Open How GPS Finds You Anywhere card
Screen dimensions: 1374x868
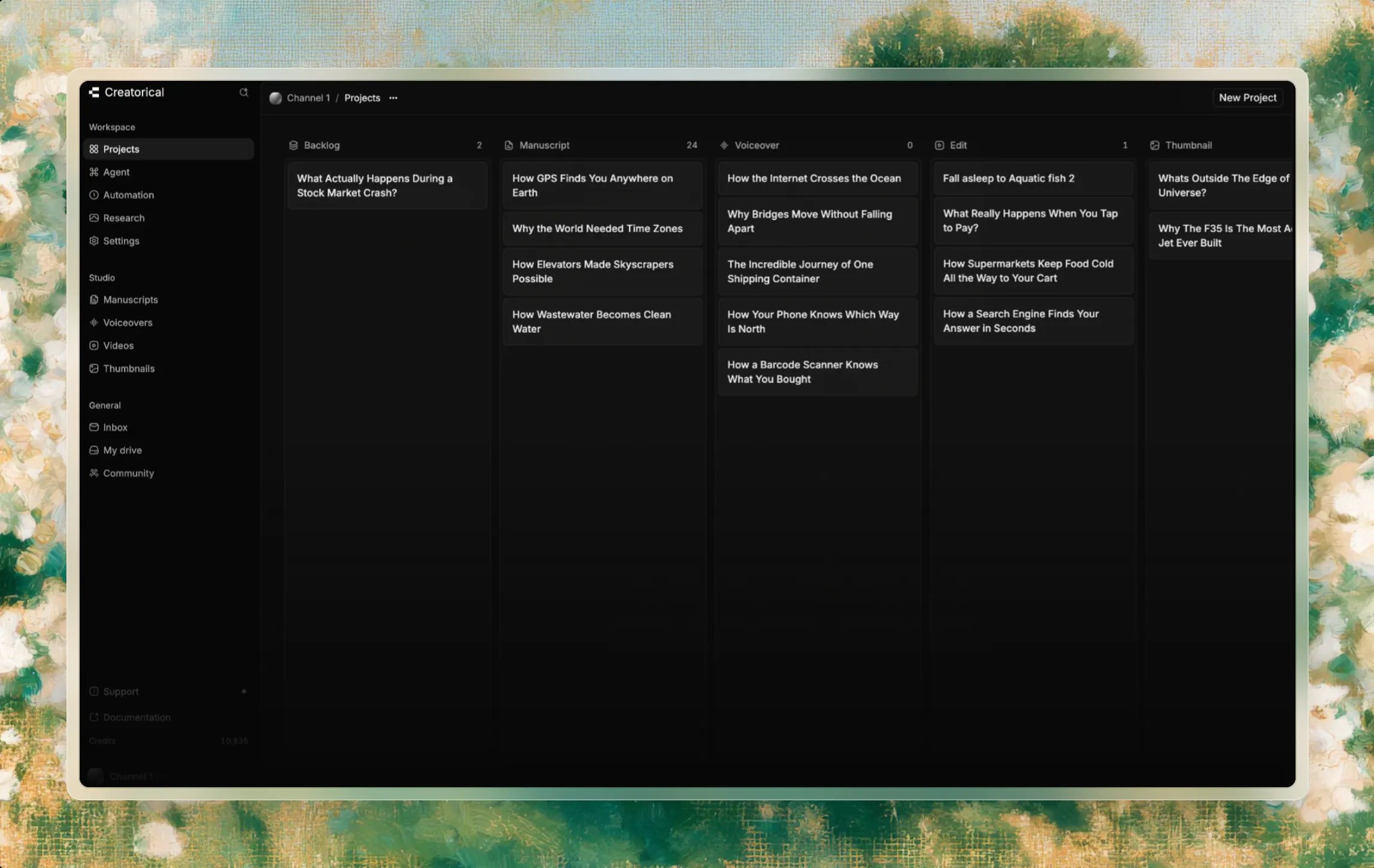point(603,186)
